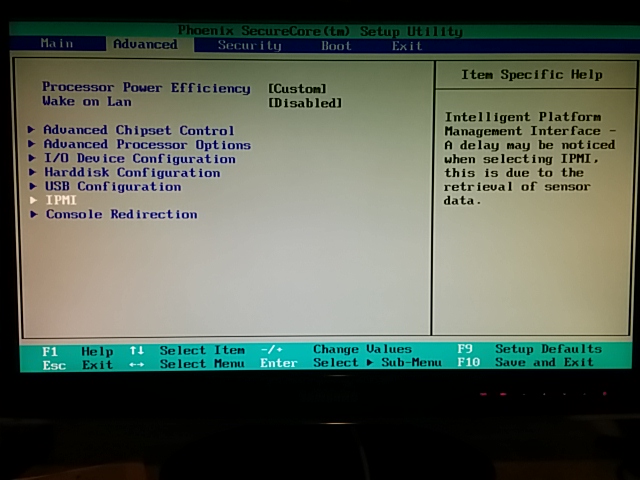Select Processor Power Efficiency label

tap(146, 87)
